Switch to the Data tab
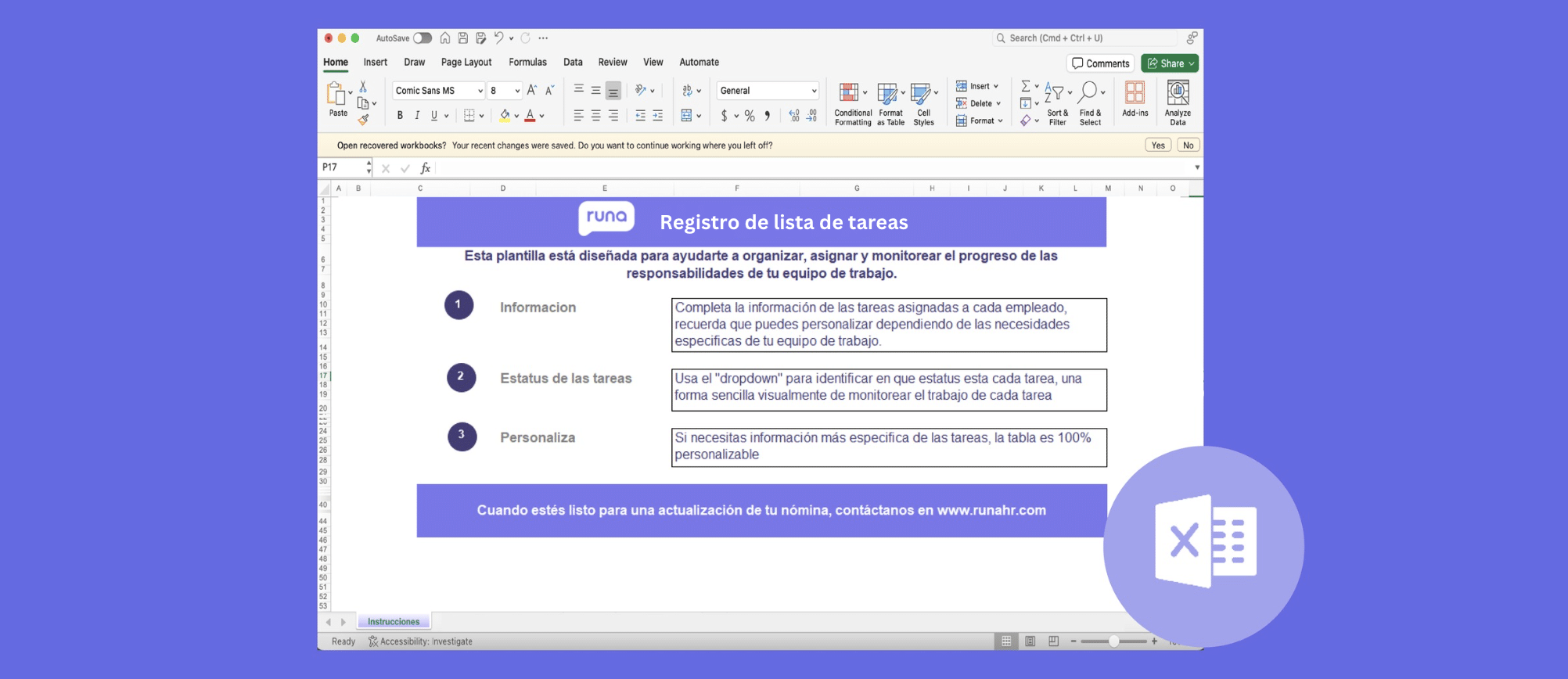The width and height of the screenshot is (1568, 679). 573,62
